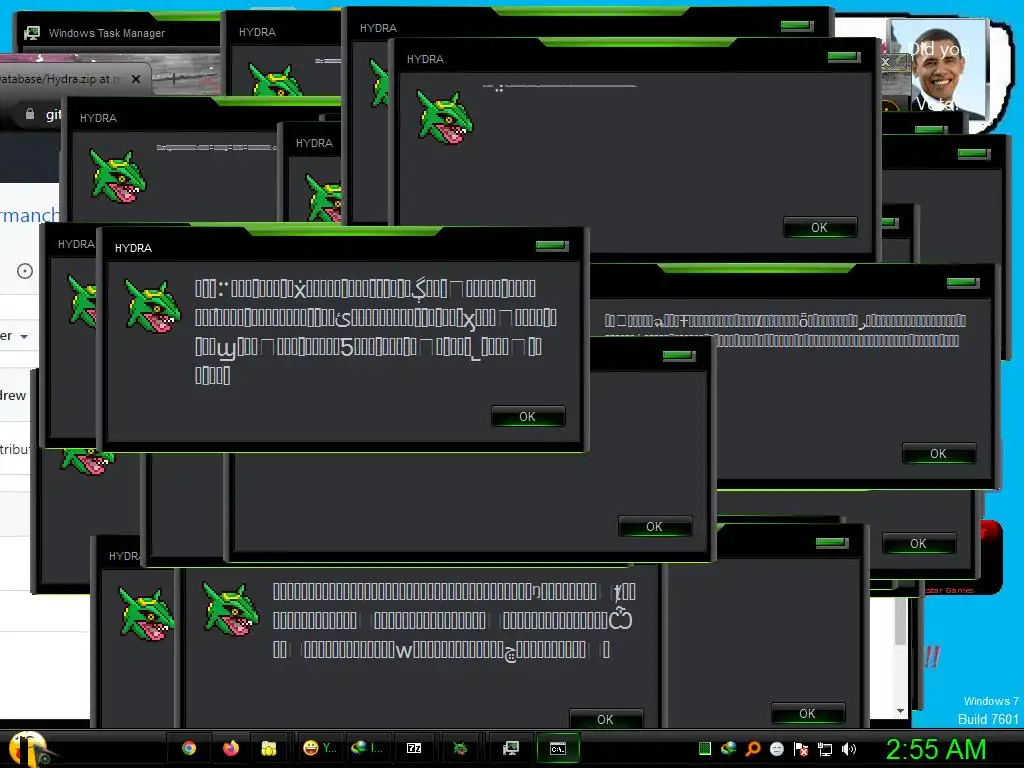Click OK in the frontmost HYDRA dialog with four text lines

click(x=528, y=417)
